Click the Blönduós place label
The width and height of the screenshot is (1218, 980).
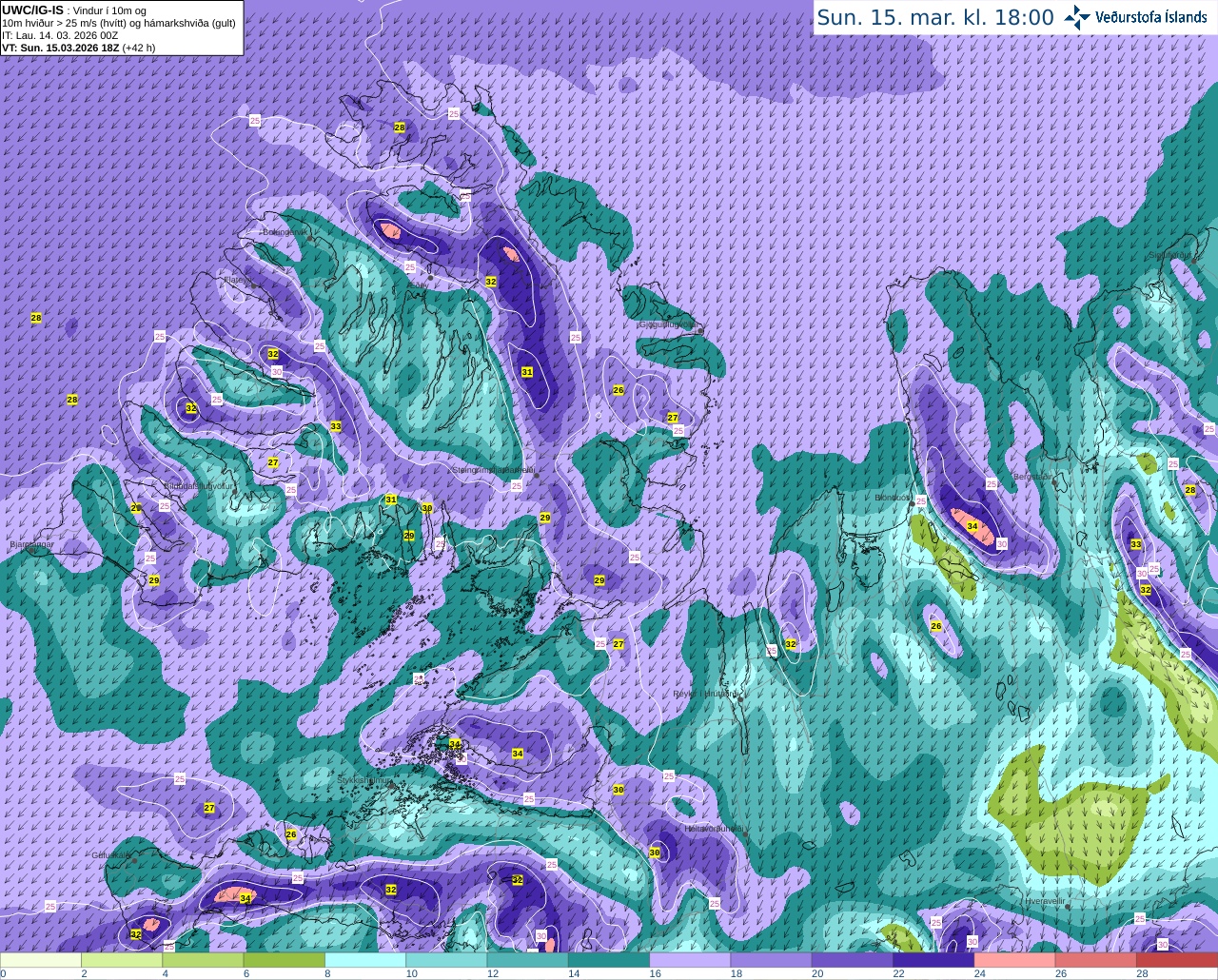click(x=893, y=497)
